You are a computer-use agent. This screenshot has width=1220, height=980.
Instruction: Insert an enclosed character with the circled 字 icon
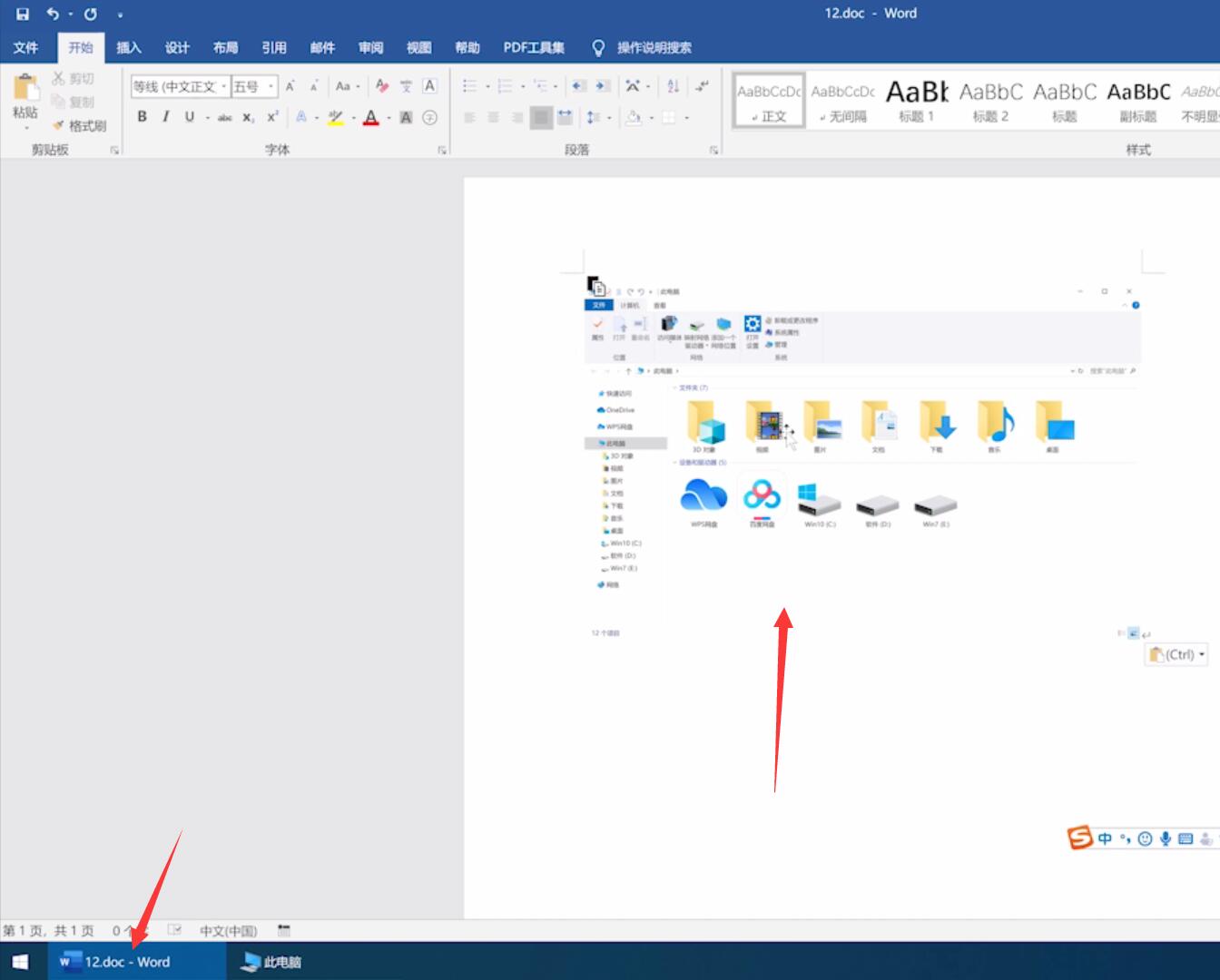coord(430,117)
